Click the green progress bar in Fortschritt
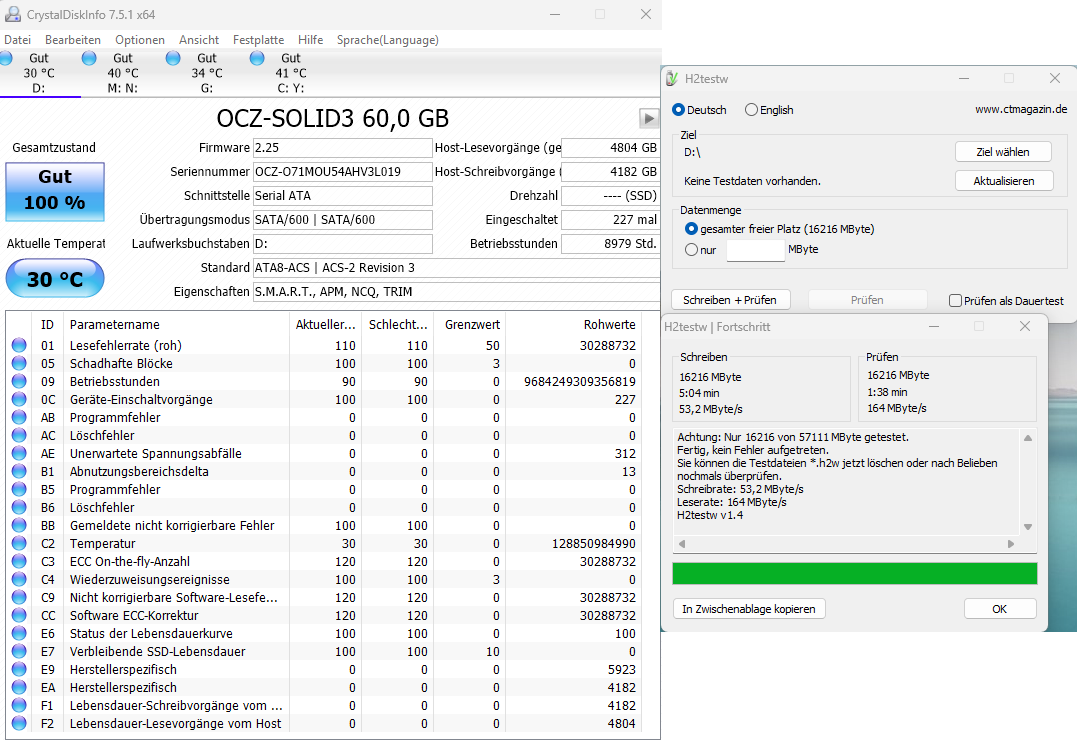 tap(855, 573)
